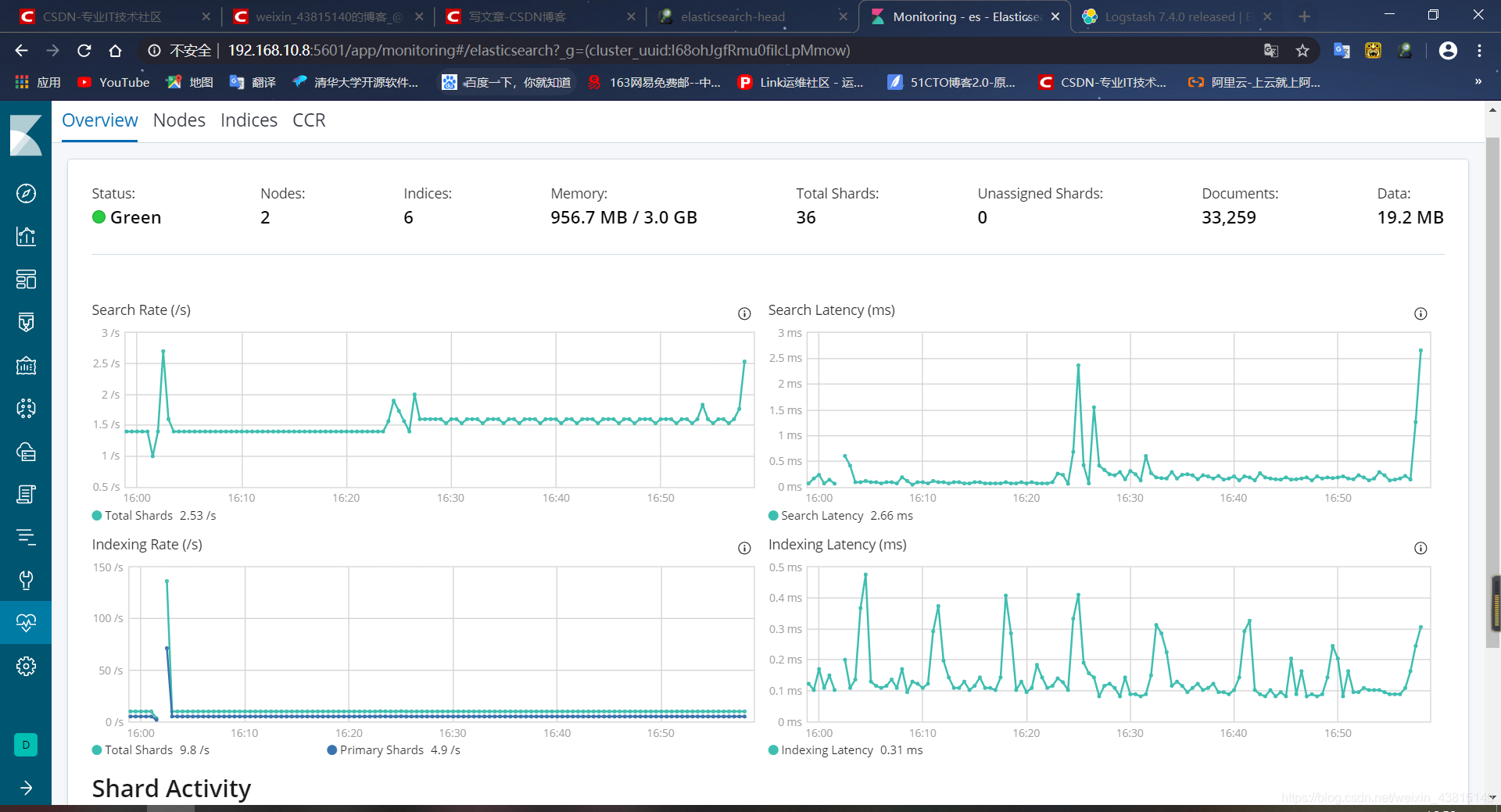Open Machine Learning sidebar icon
Screen dimensions: 1501x812
click(26, 408)
